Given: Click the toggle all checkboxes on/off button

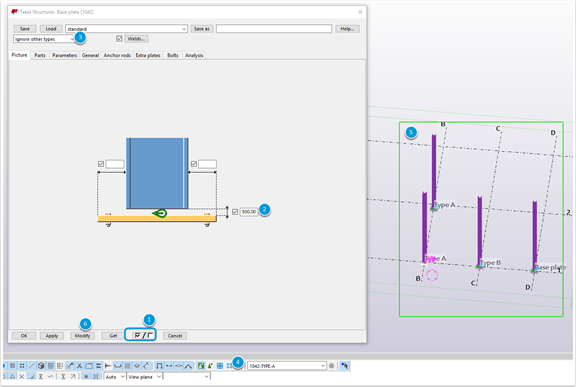Looking at the screenshot, I should 143,335.
